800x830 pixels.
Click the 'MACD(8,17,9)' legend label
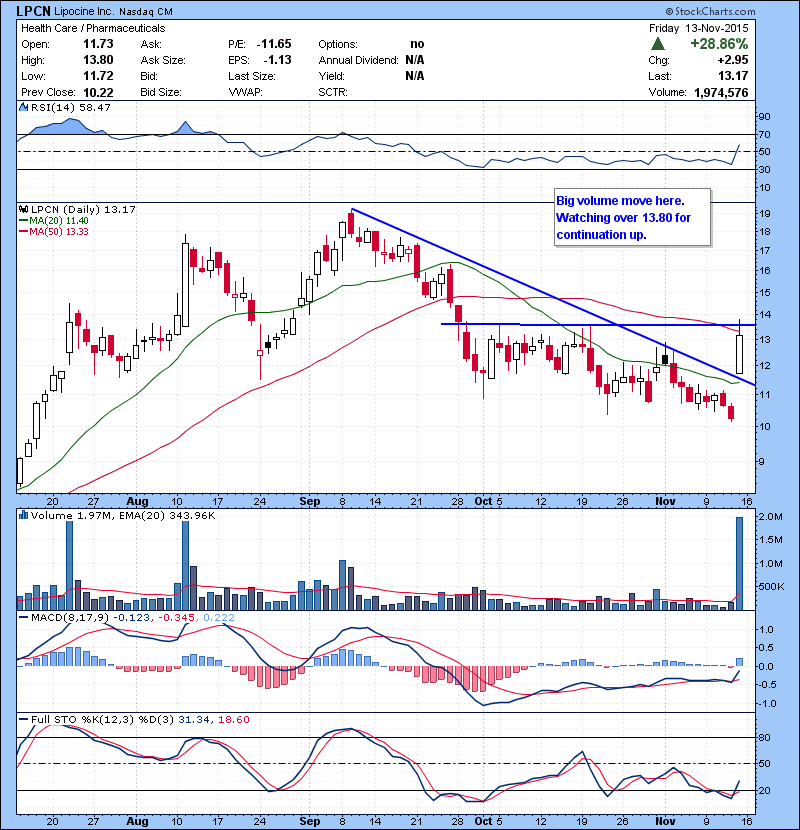[70, 617]
